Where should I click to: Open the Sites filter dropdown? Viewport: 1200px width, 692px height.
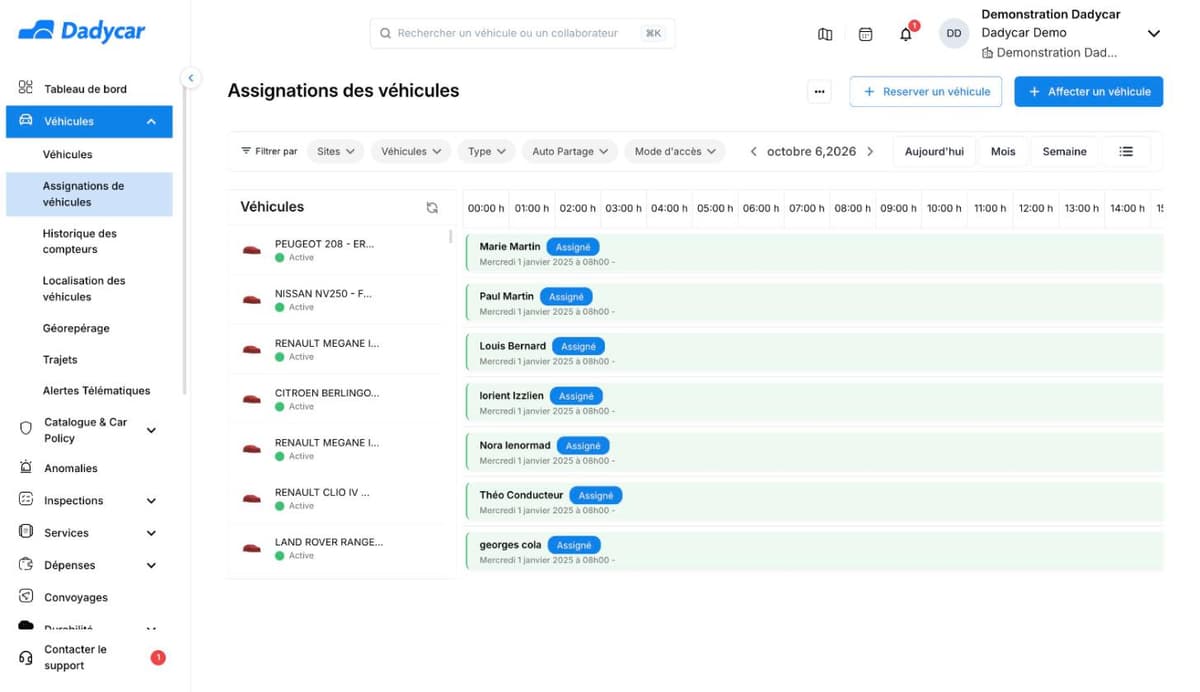pyautogui.click(x=336, y=152)
